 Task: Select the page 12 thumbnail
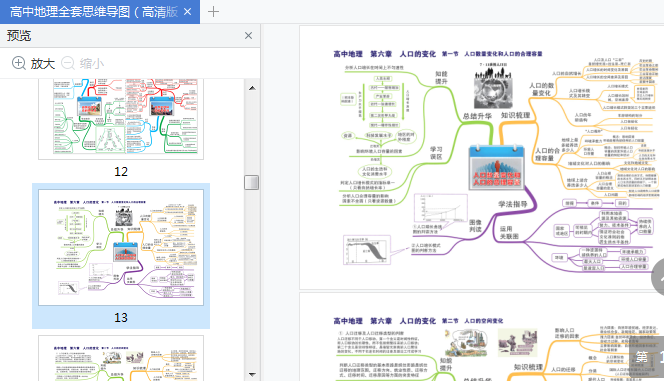(121, 119)
